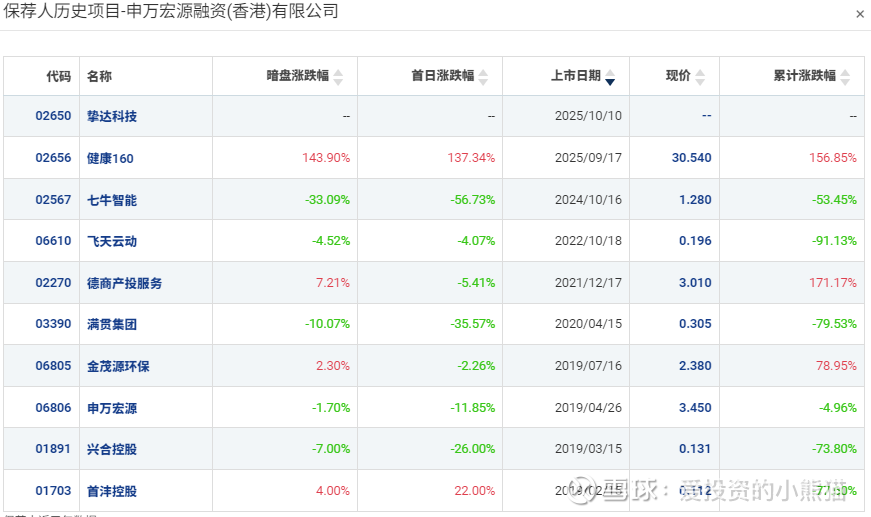871x517 pixels.
Task: Select -26.00% first-day value
Action: pyautogui.click(x=473, y=449)
